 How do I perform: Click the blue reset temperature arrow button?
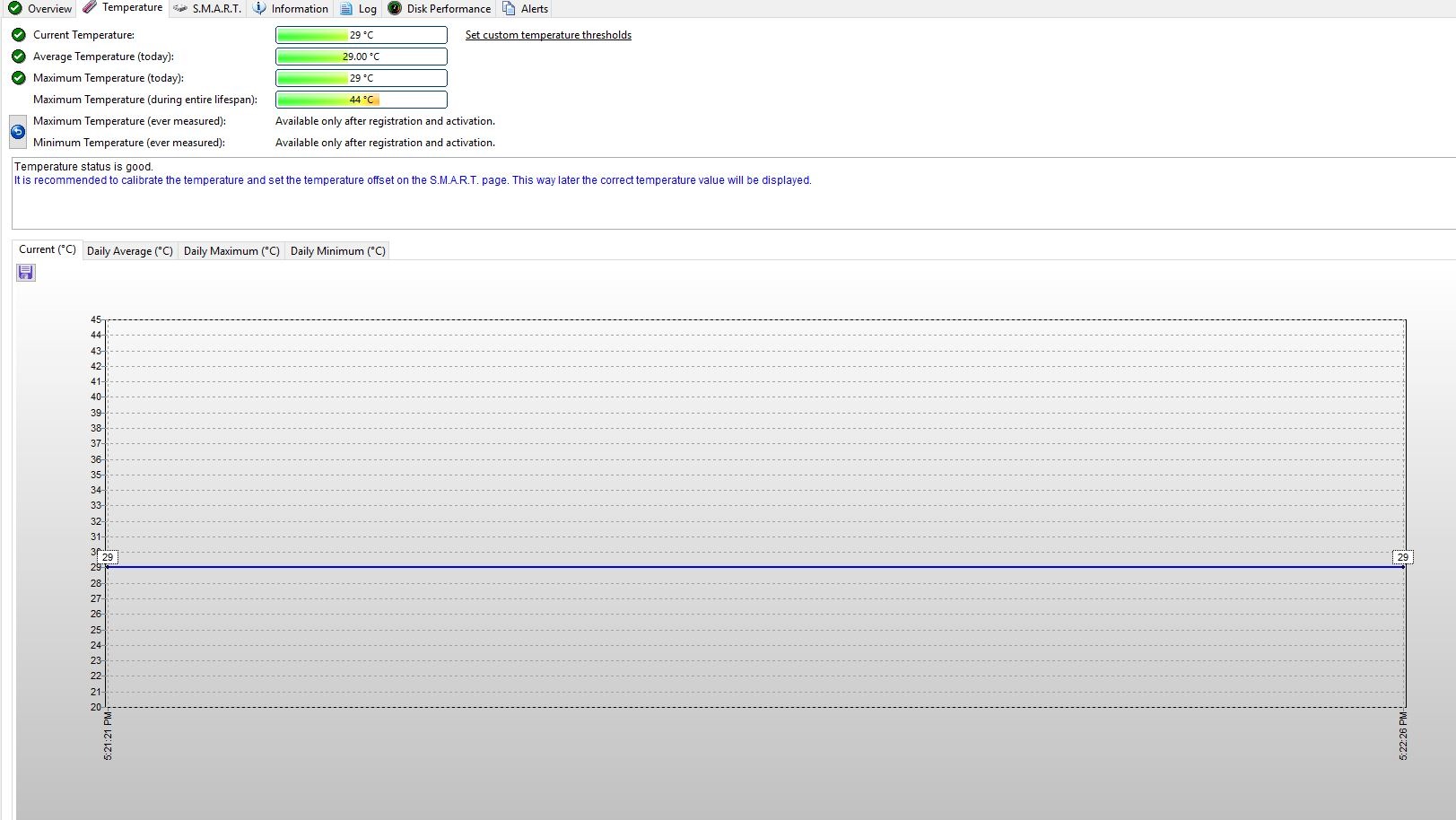[18, 132]
